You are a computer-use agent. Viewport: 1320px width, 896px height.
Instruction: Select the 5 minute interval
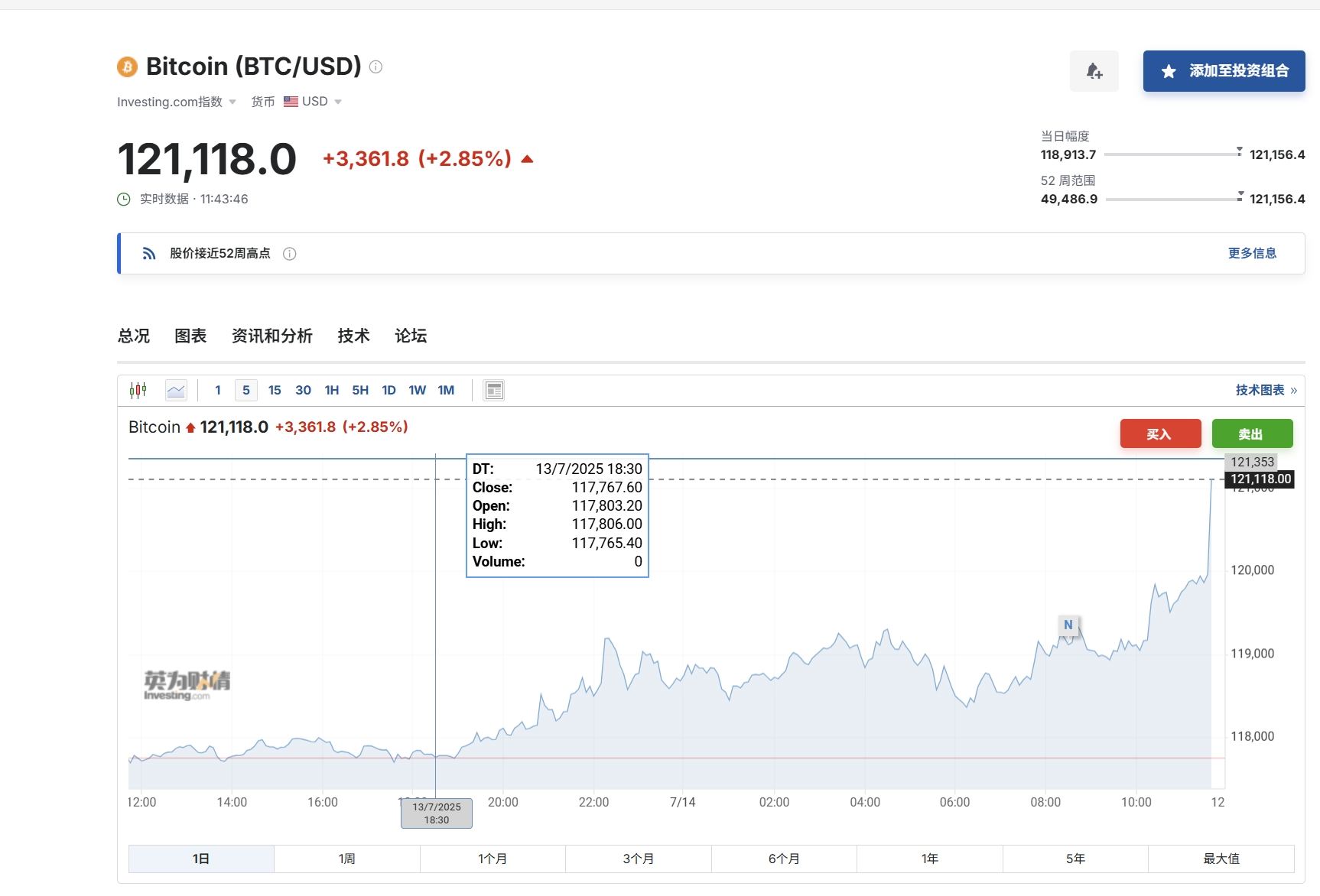(246, 391)
